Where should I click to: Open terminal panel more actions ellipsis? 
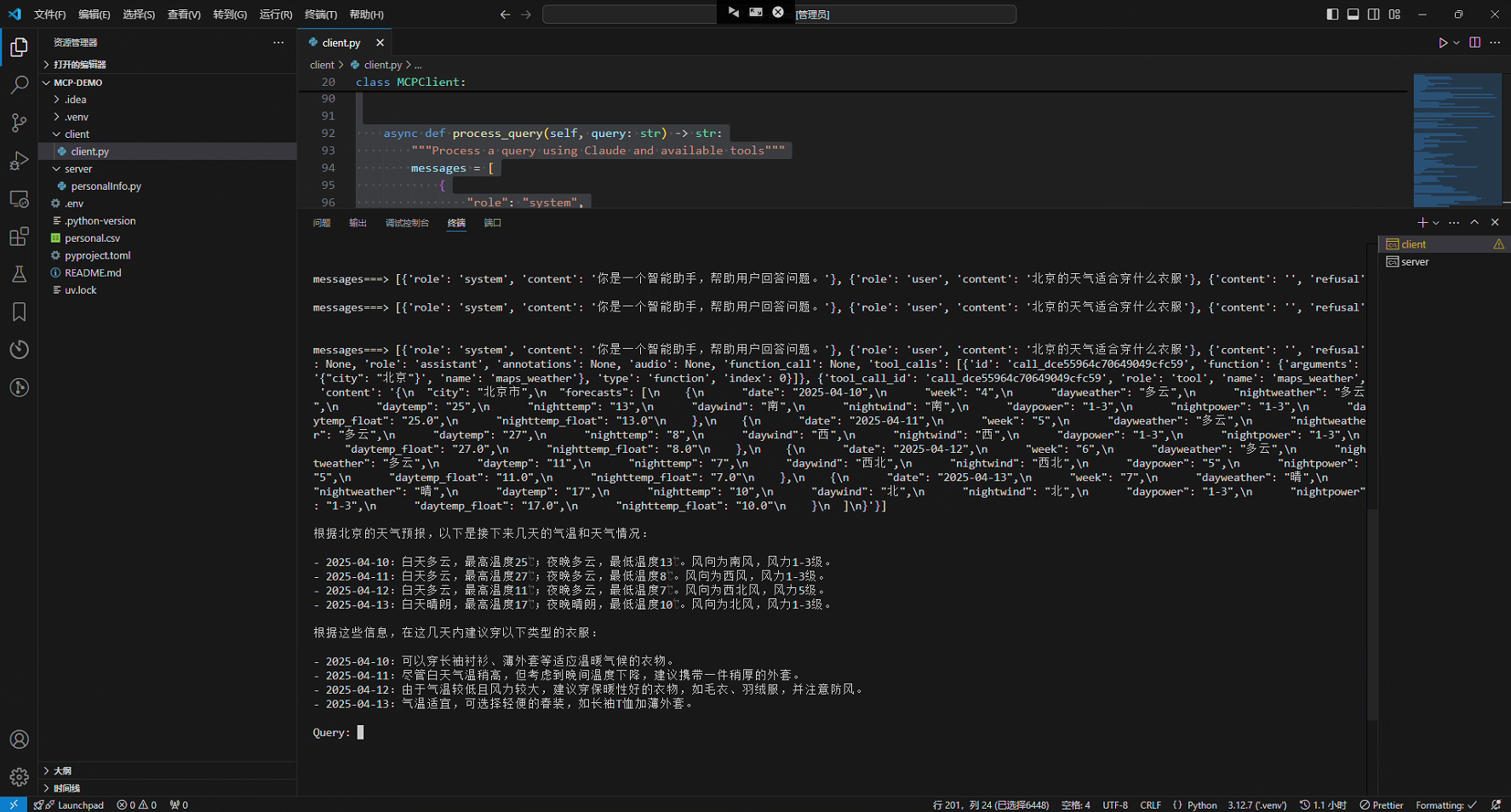[1454, 223]
